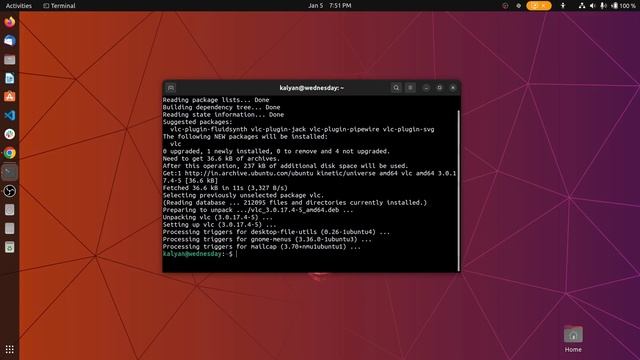This screenshot has height=360, width=640.
Task: Close the terminal window
Action: coord(453,88)
